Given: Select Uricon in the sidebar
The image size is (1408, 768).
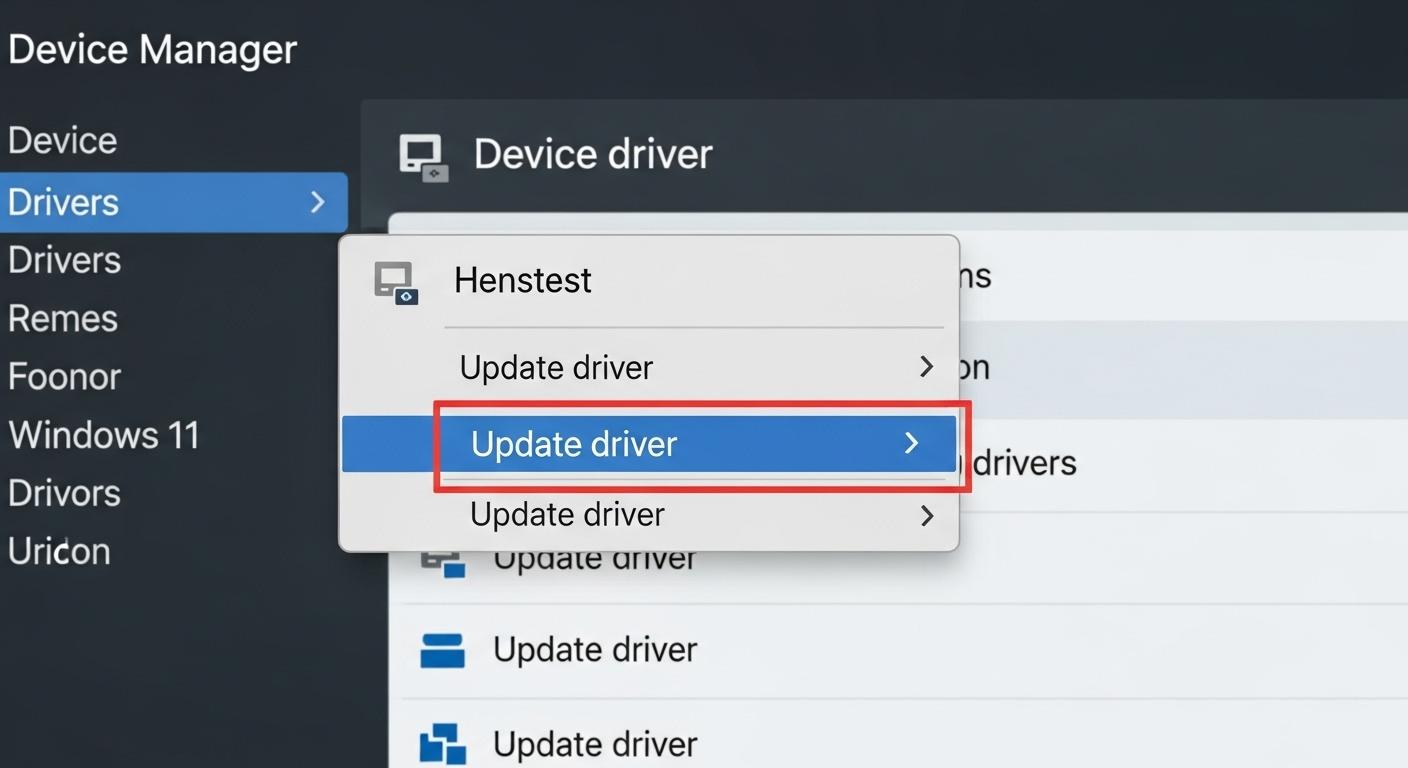Looking at the screenshot, I should click(x=59, y=551).
